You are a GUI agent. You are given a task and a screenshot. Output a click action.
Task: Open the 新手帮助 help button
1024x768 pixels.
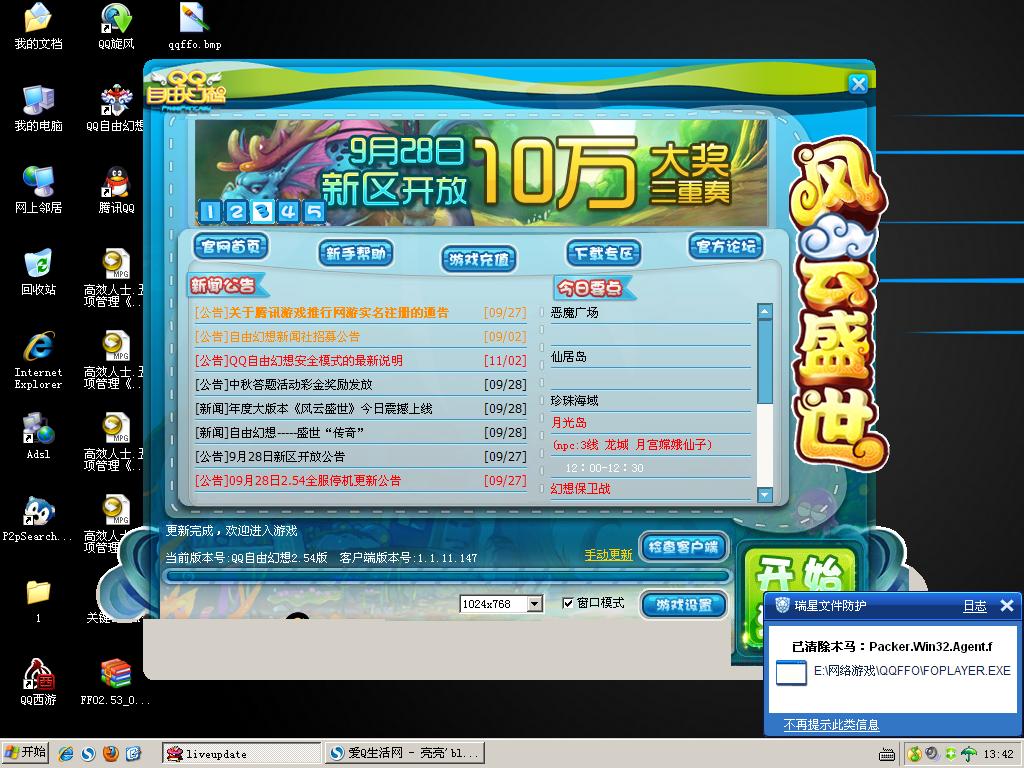point(355,253)
